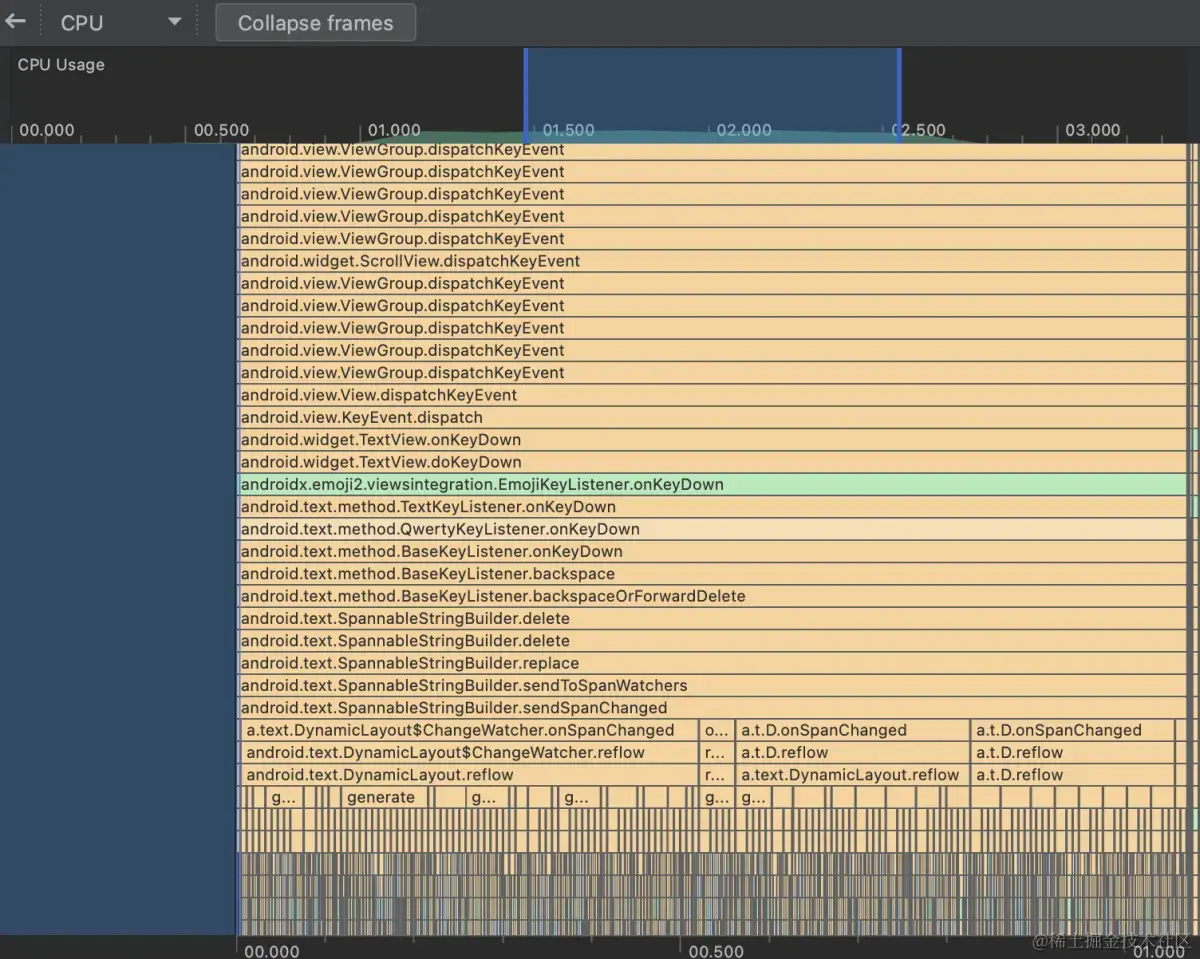Select the ScrollView.dispatchKeyEvent frame
This screenshot has width=1200, height=959.
712,261
